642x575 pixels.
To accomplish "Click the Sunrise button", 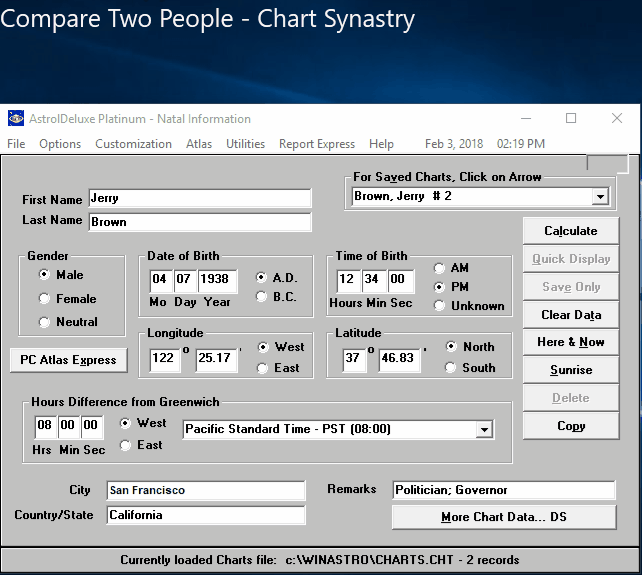I will tap(570, 370).
